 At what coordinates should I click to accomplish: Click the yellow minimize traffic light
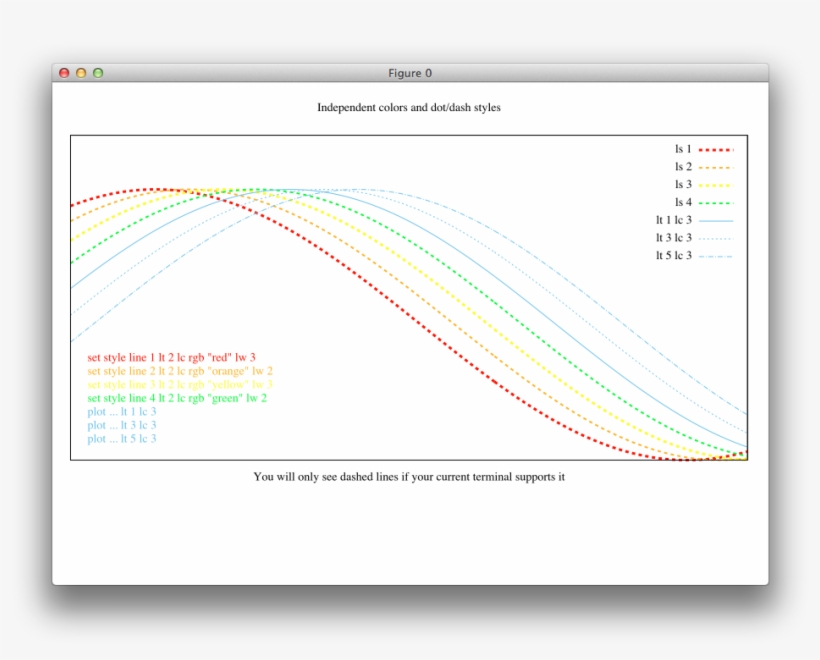80,72
